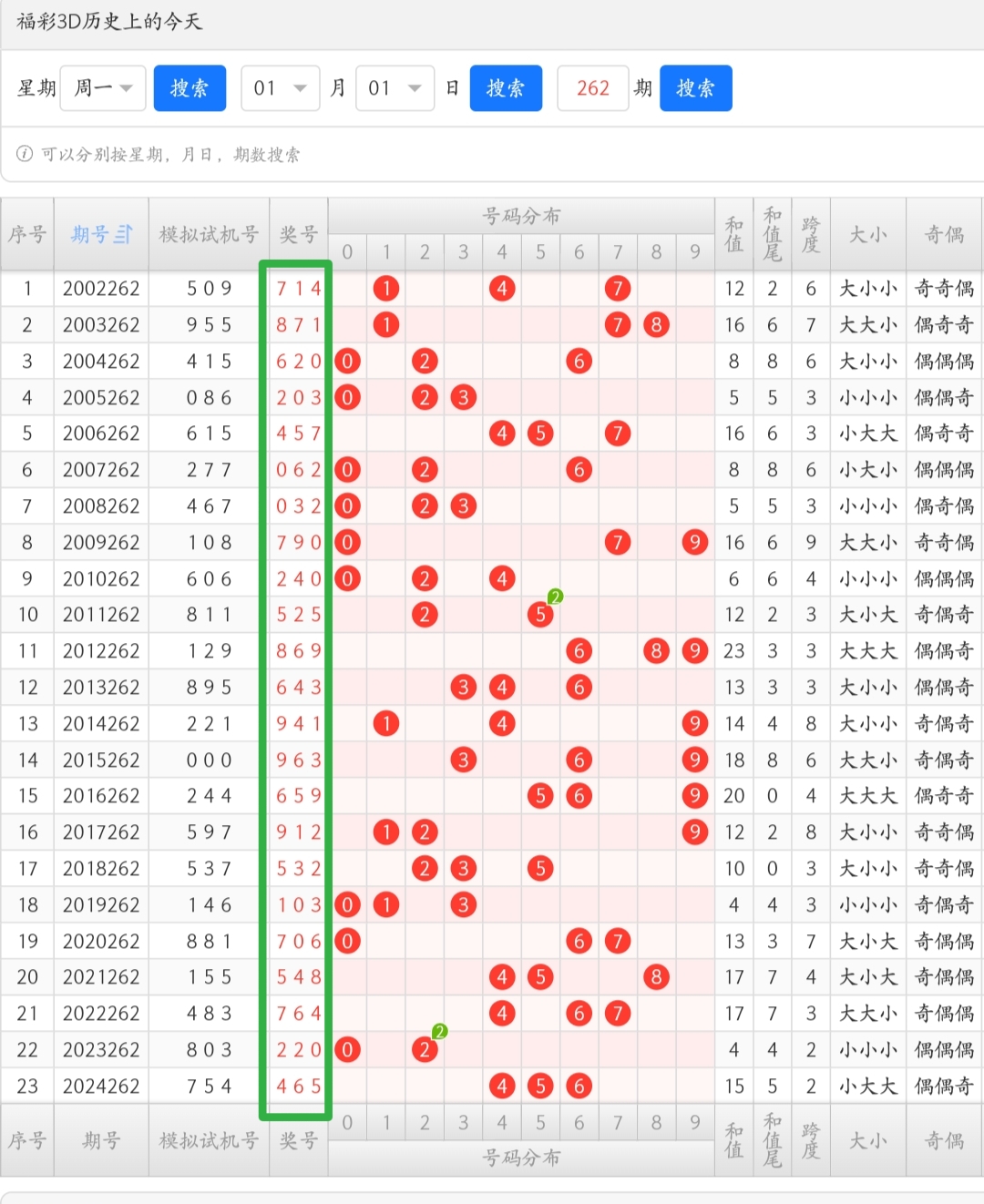Select the 模拟试机号 column header at top
The height and width of the screenshot is (1204, 984).
[x=209, y=235]
